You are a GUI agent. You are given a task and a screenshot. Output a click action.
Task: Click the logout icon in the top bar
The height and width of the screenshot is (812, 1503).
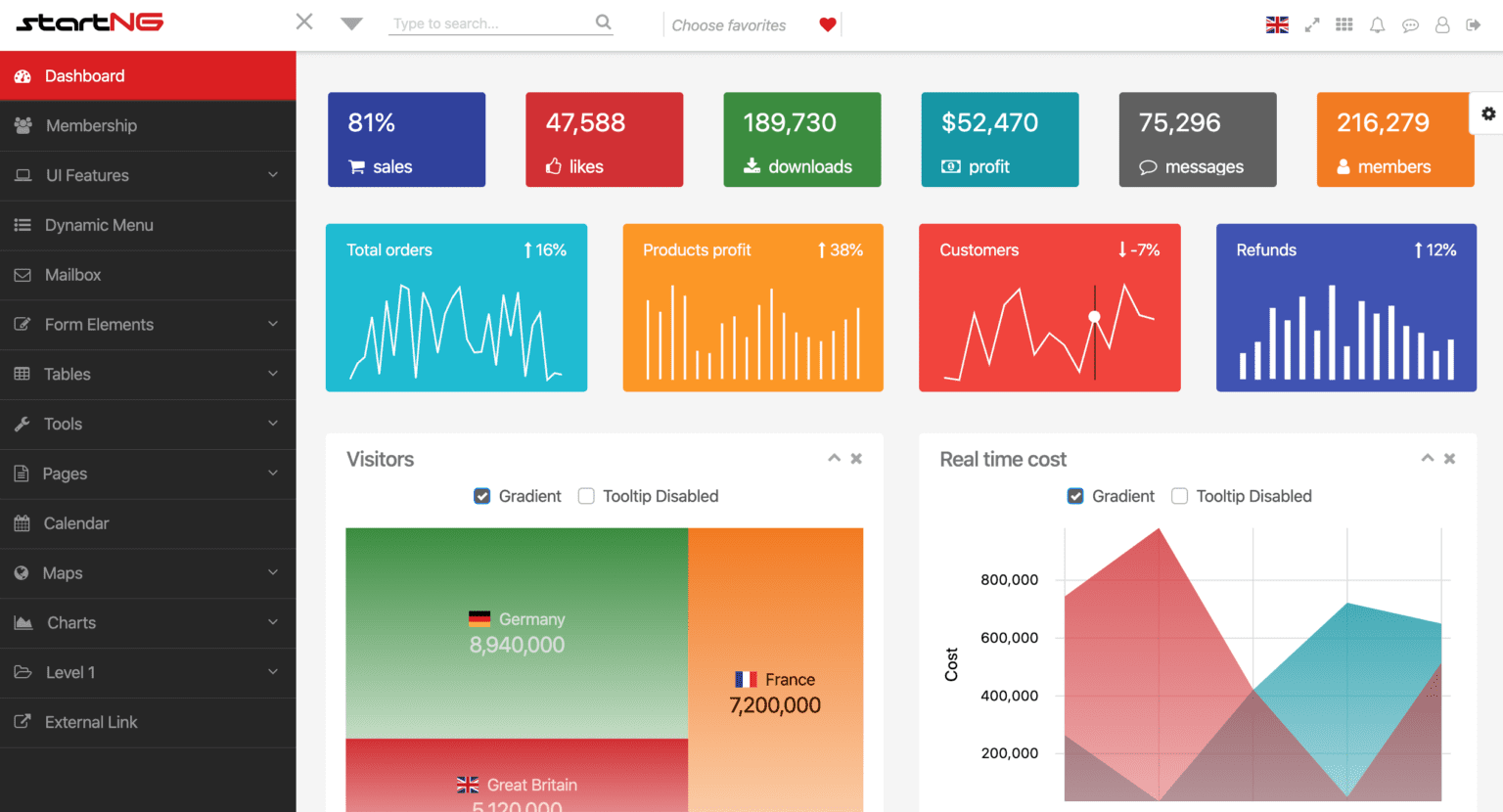click(1474, 24)
